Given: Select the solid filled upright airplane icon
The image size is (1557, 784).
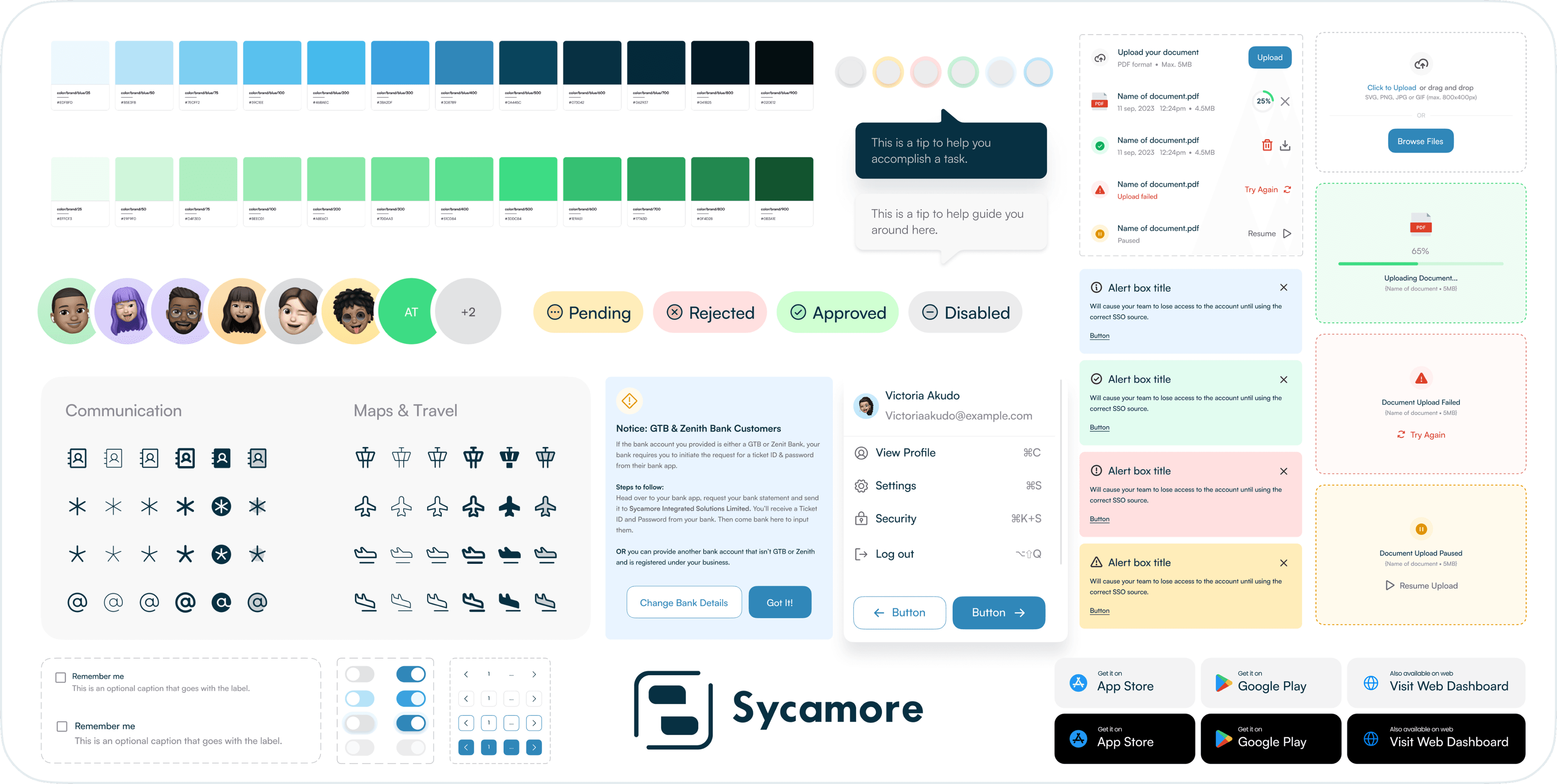Looking at the screenshot, I should (x=510, y=506).
